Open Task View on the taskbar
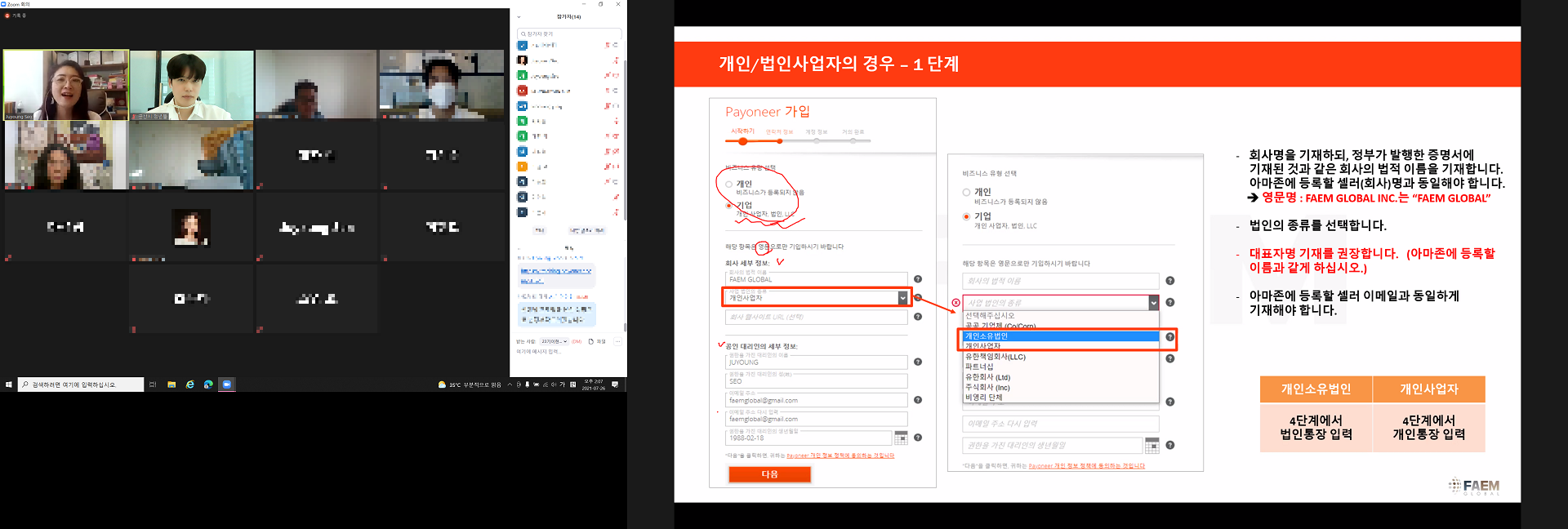The height and width of the screenshot is (529, 1568). pos(152,385)
